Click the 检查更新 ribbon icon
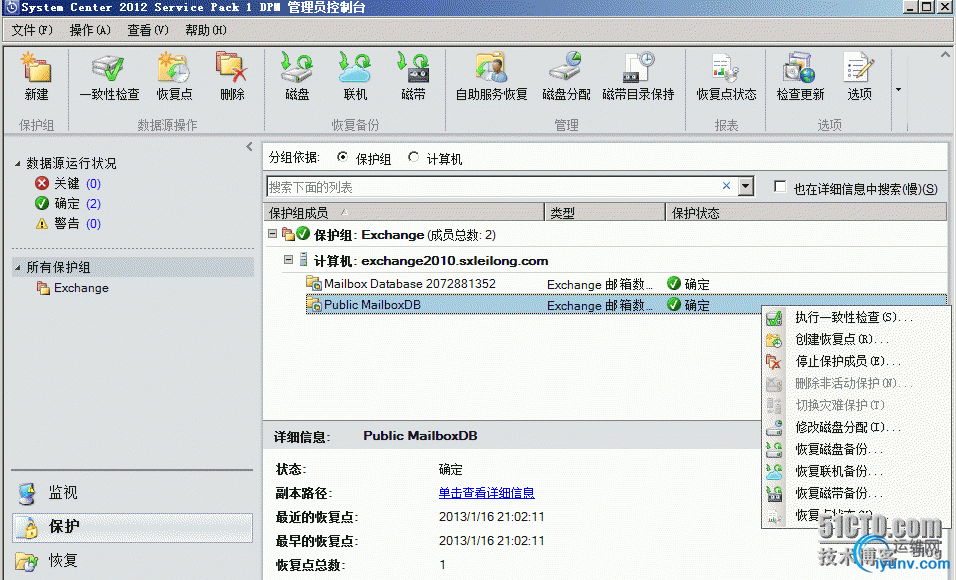The width and height of the screenshot is (956, 580). (x=799, y=68)
